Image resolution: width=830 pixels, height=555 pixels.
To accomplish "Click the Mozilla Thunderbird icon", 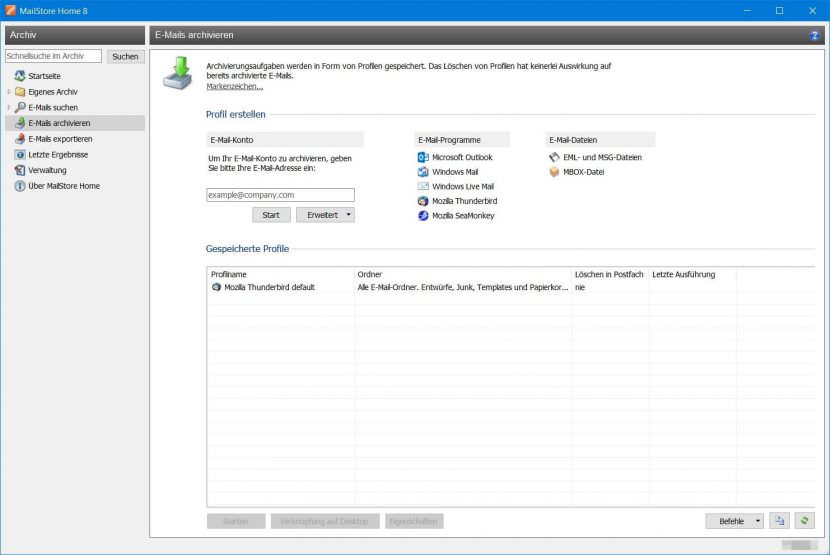I will point(423,201).
